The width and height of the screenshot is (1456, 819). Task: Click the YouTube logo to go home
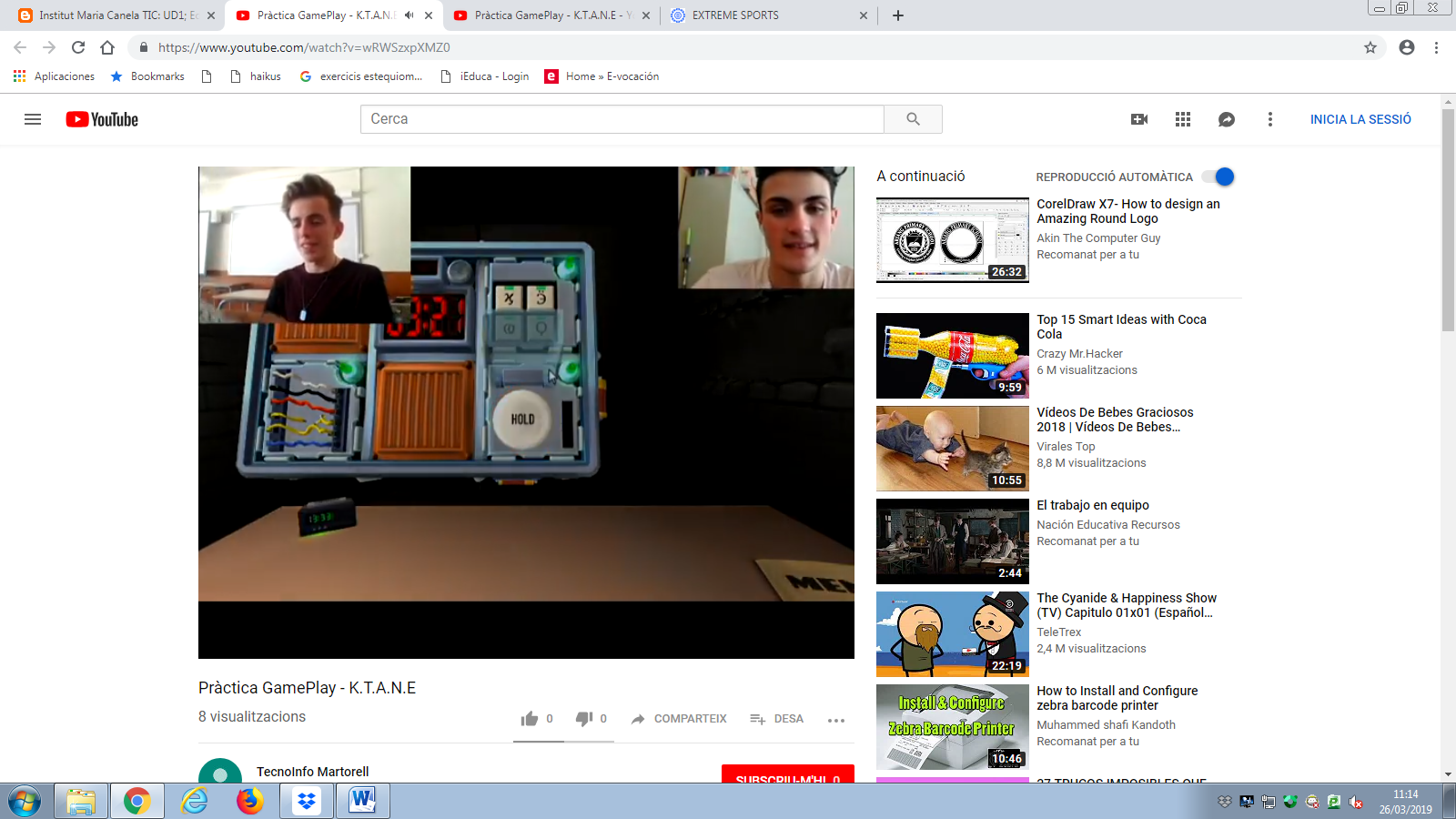coord(102,119)
